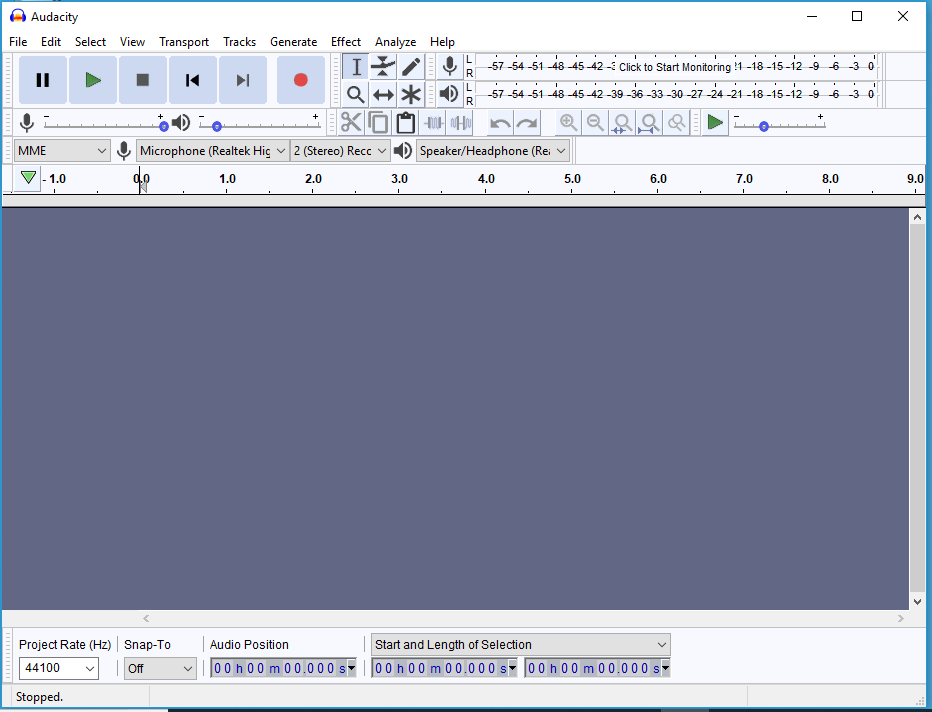Click the playback volume slider handle

pos(217,127)
